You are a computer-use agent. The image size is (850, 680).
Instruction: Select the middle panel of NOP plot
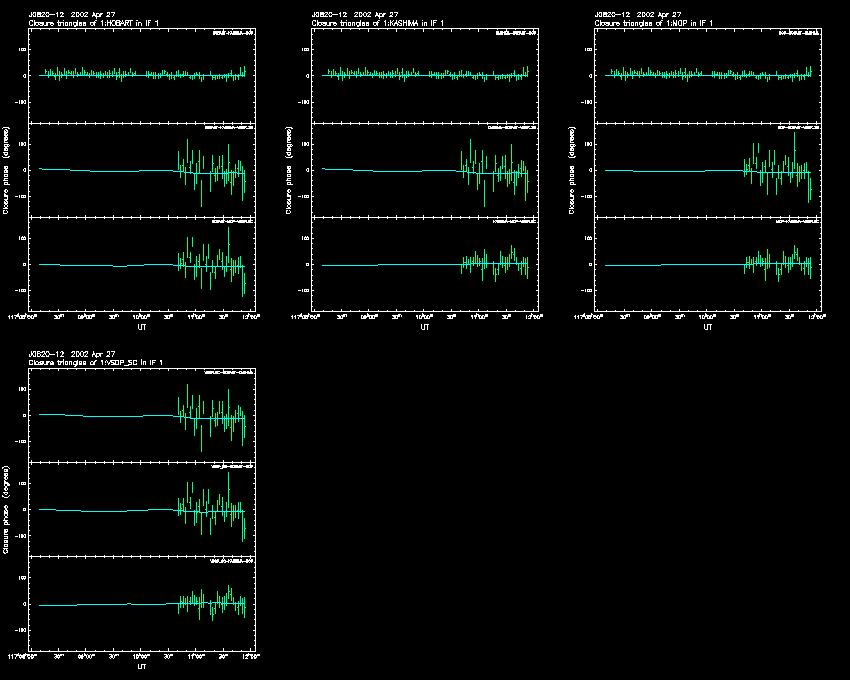pos(708,169)
